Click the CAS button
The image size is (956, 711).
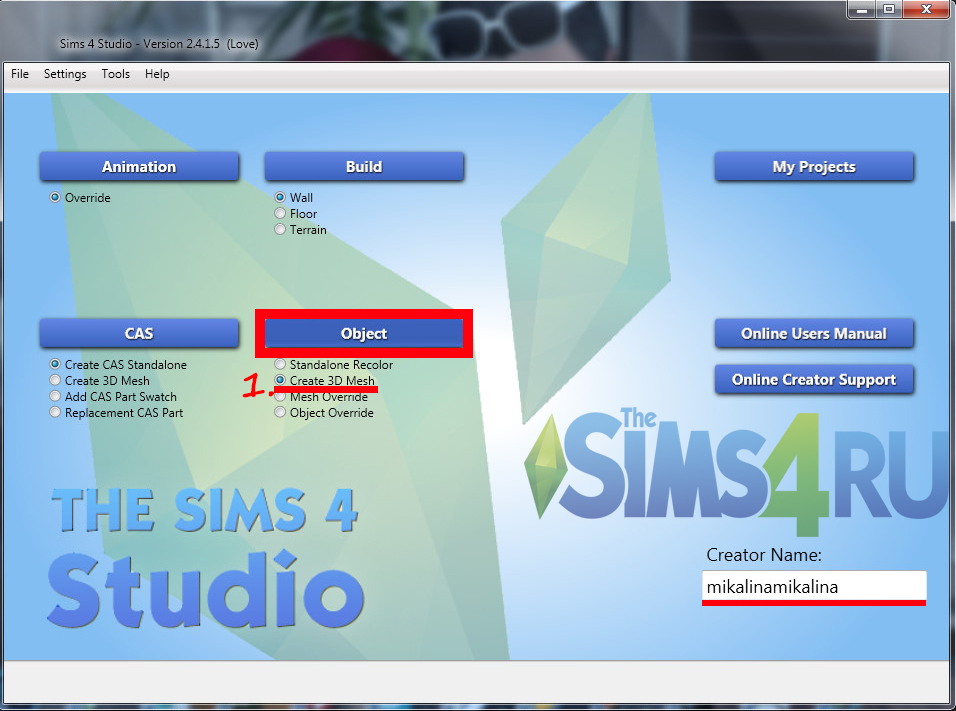(139, 333)
